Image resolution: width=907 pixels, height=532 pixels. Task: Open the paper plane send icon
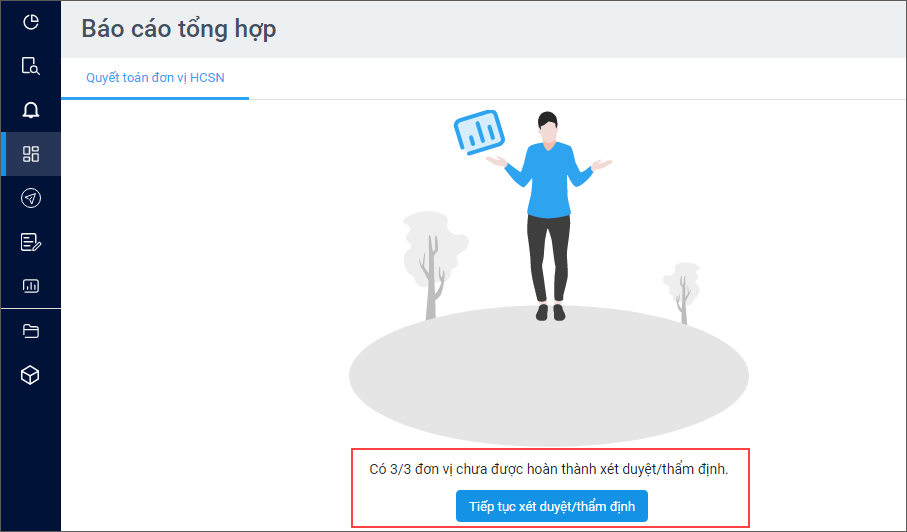point(31,198)
